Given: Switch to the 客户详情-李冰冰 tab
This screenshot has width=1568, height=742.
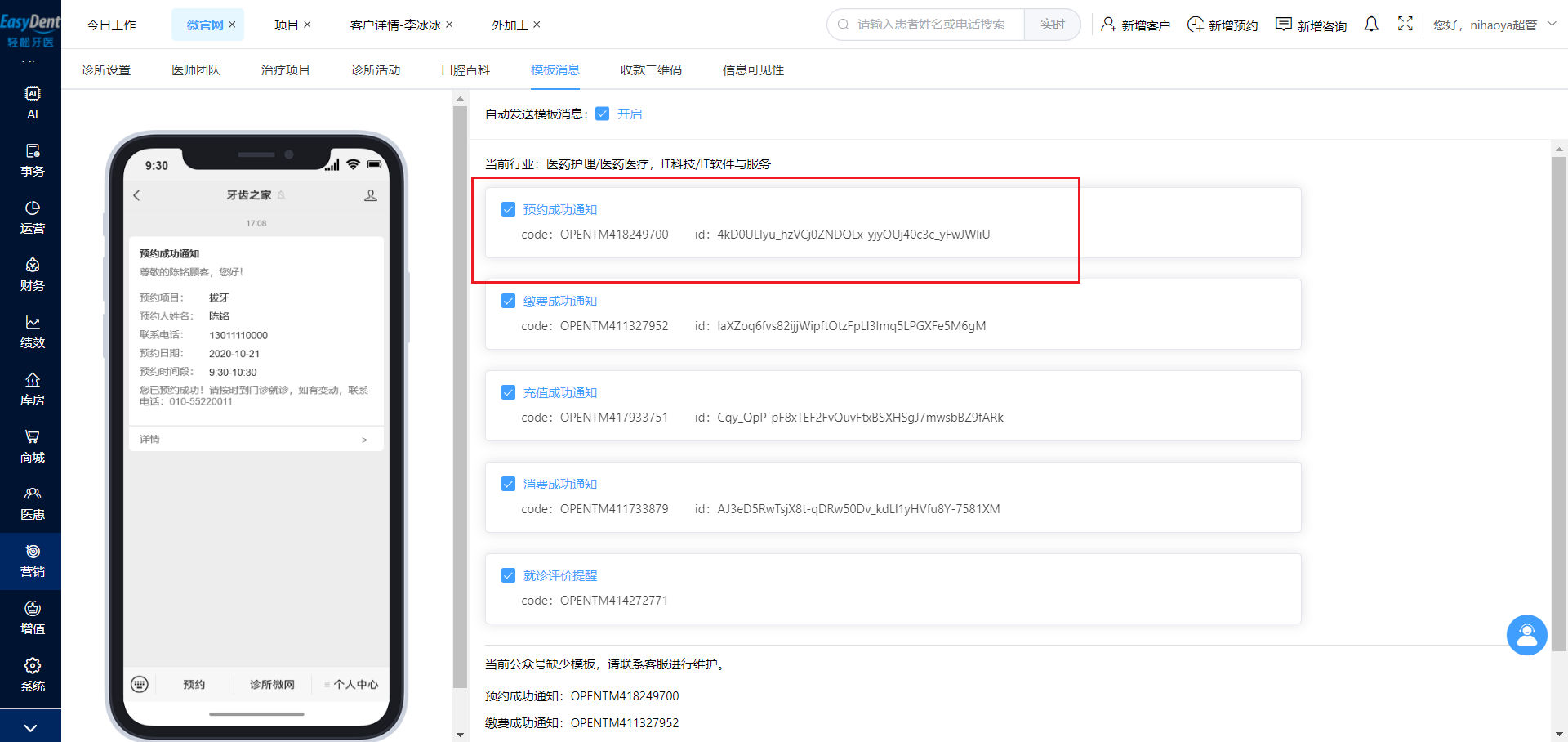Looking at the screenshot, I should point(395,25).
